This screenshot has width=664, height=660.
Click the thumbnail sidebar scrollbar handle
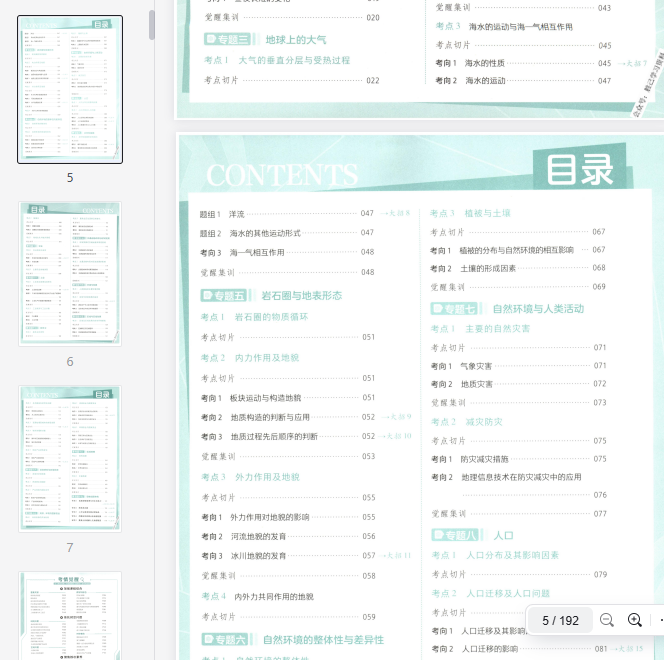point(152,25)
